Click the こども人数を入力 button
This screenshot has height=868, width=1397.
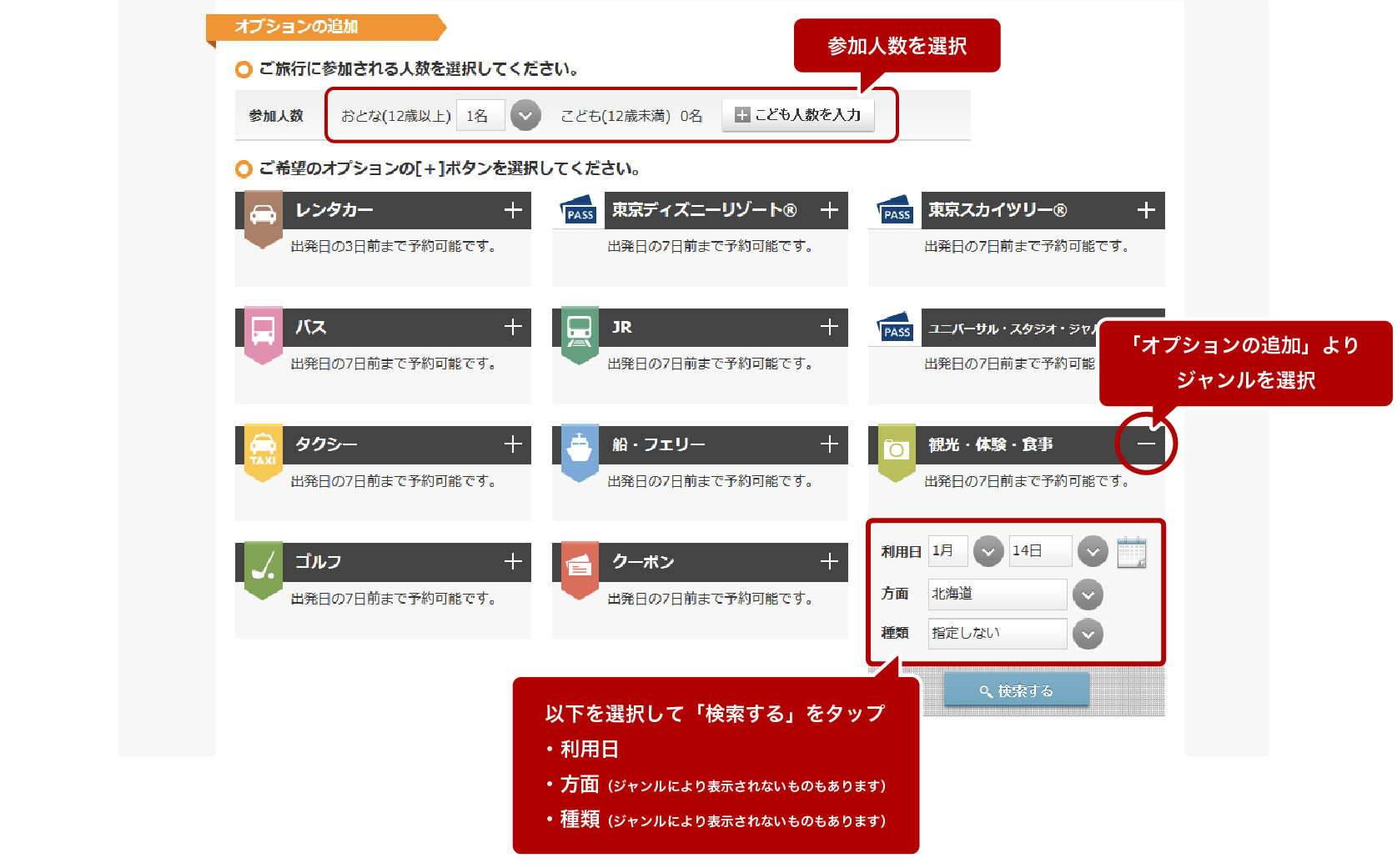[797, 115]
